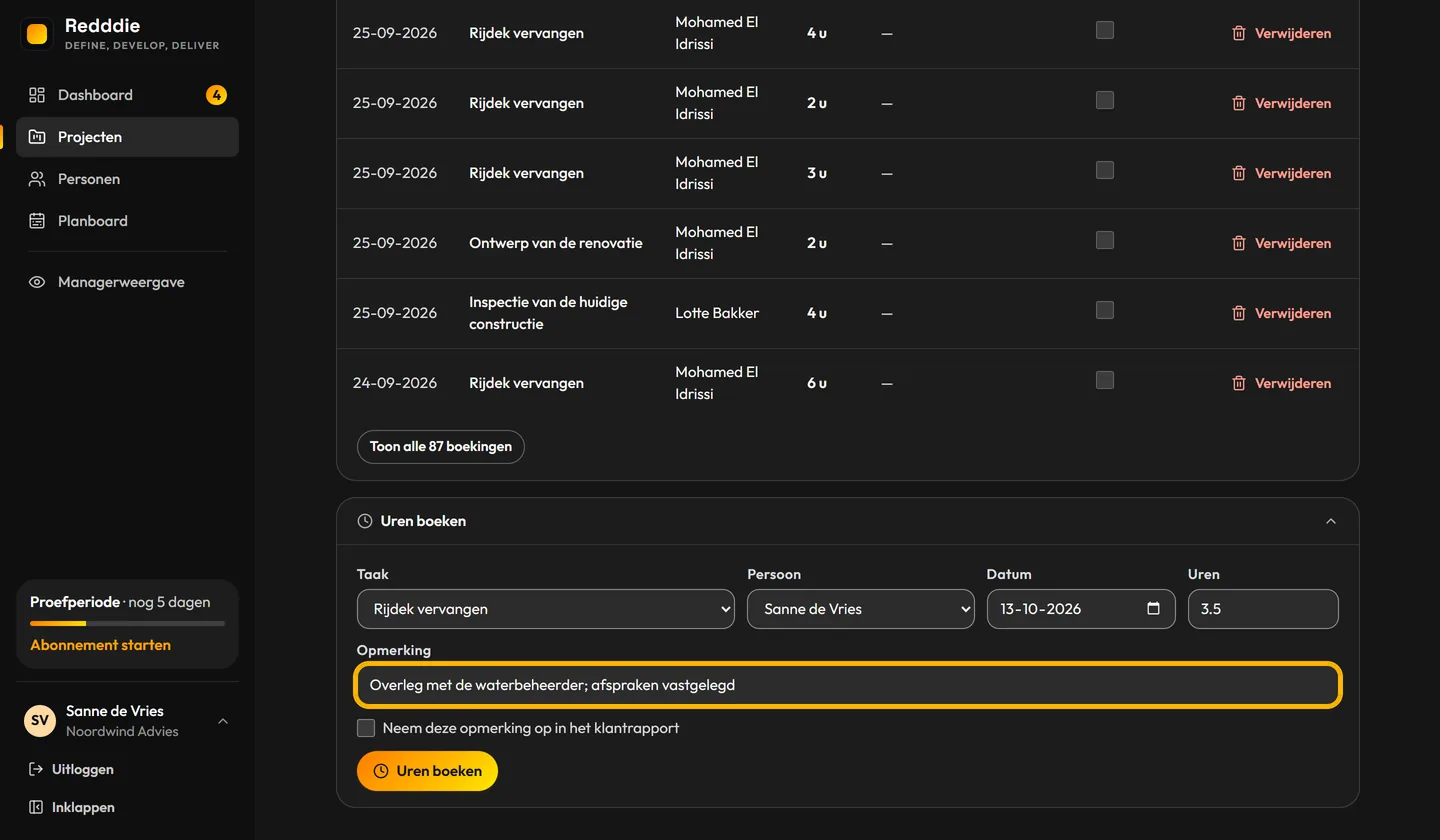Click trash icon for Rijdek vervangen 4 u booking
Viewport: 1440px width, 840px height.
click(x=1239, y=33)
